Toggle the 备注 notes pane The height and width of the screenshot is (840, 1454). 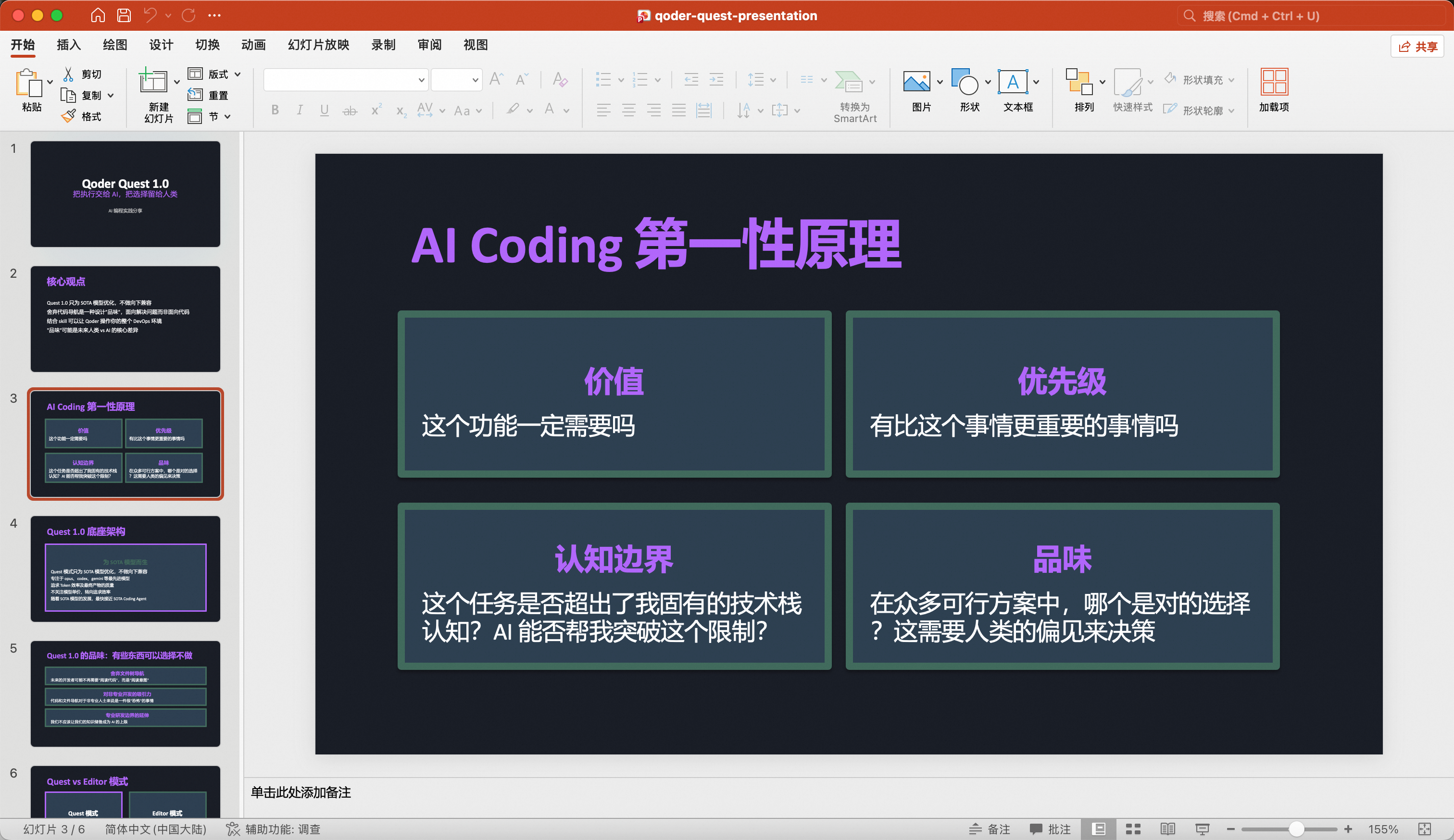[990, 829]
